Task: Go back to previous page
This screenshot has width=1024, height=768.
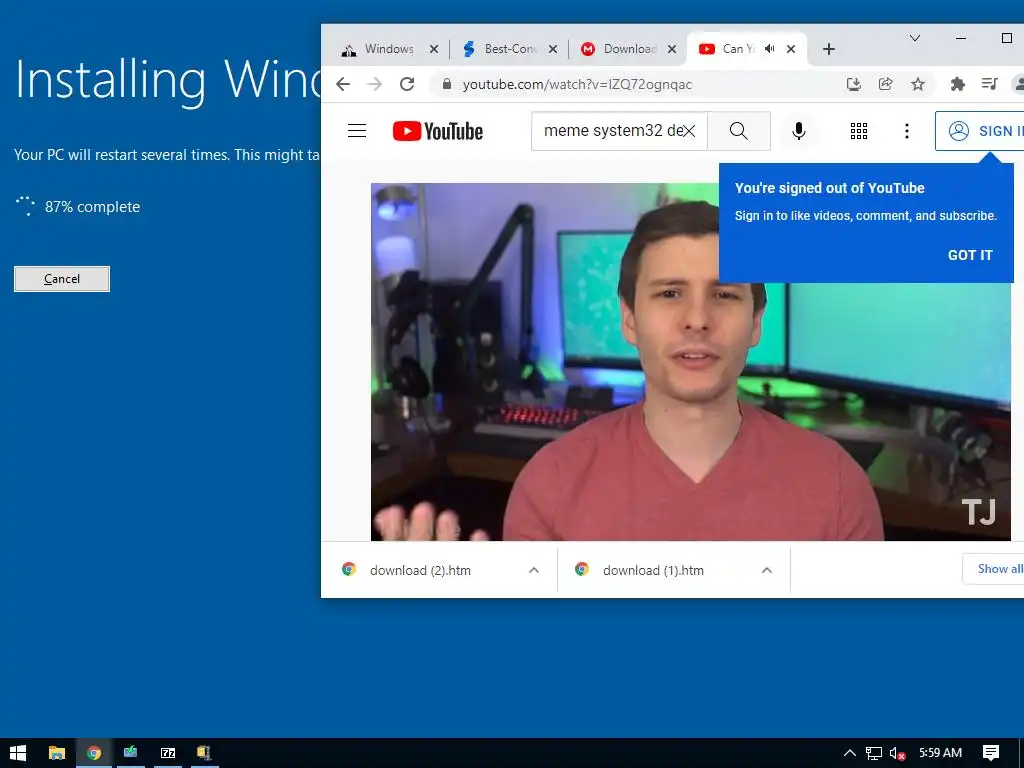Action: tap(343, 84)
